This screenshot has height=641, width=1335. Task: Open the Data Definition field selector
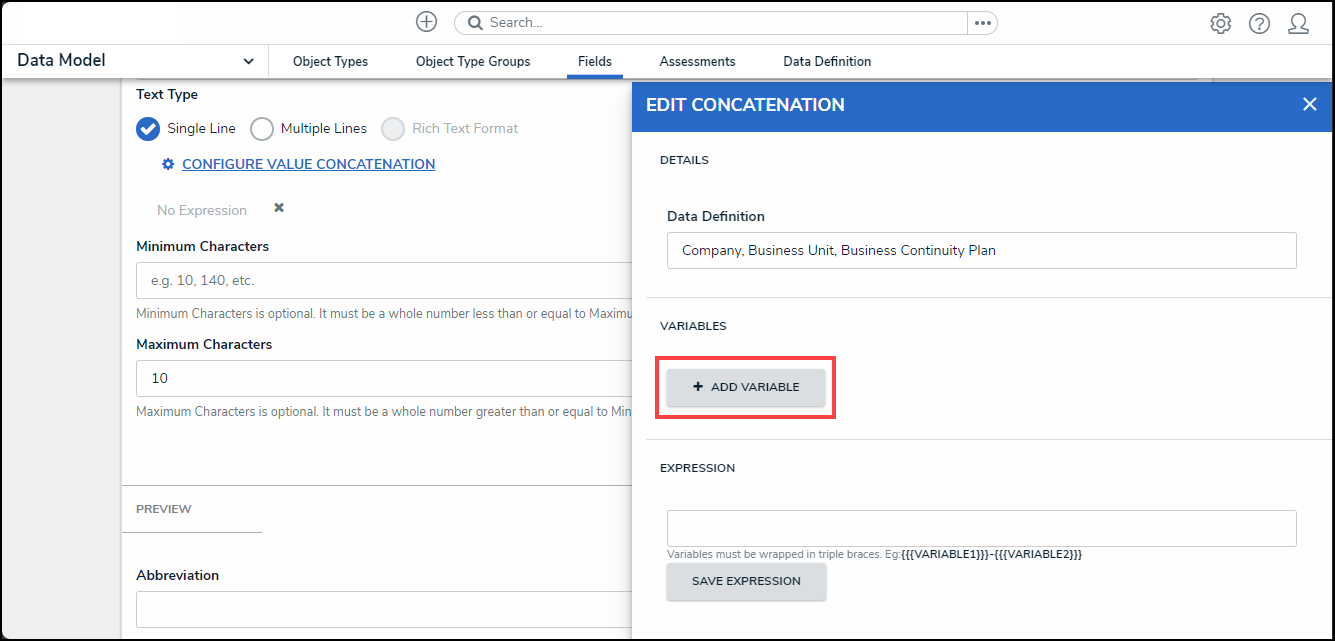[981, 251]
